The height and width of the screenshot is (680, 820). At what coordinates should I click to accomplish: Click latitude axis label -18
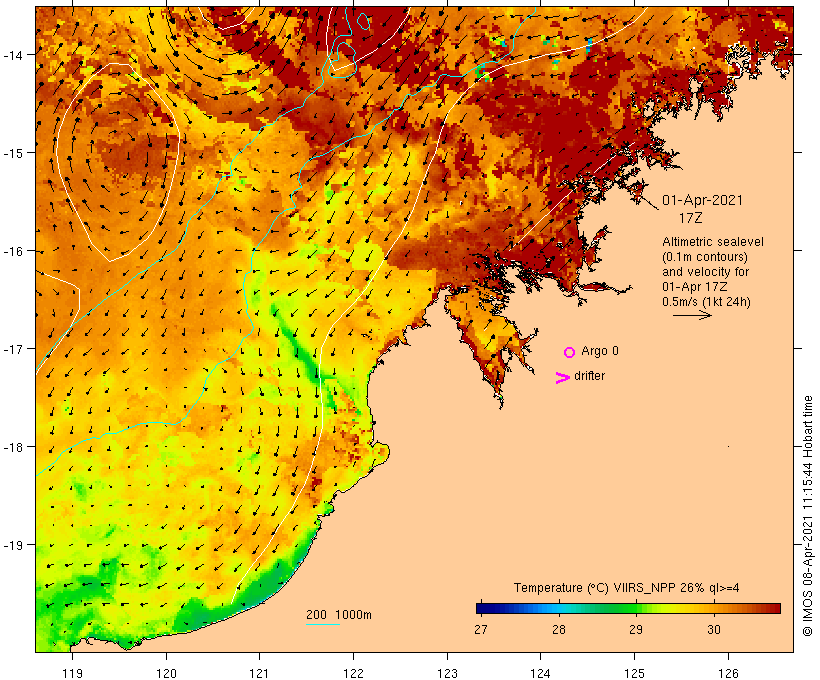pos(12,447)
